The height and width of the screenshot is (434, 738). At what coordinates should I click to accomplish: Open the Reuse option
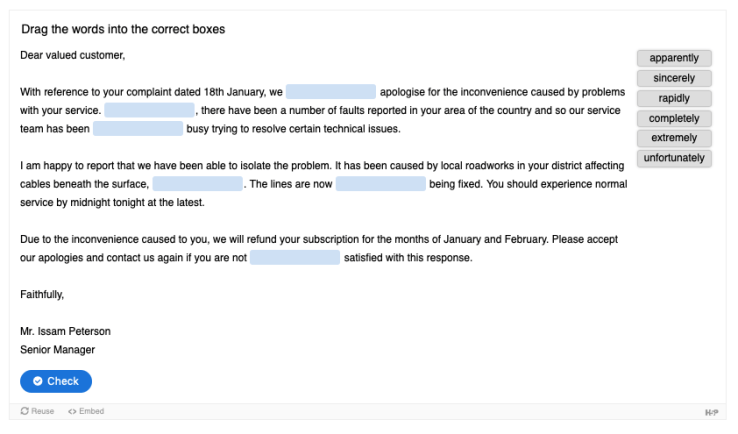(x=38, y=411)
